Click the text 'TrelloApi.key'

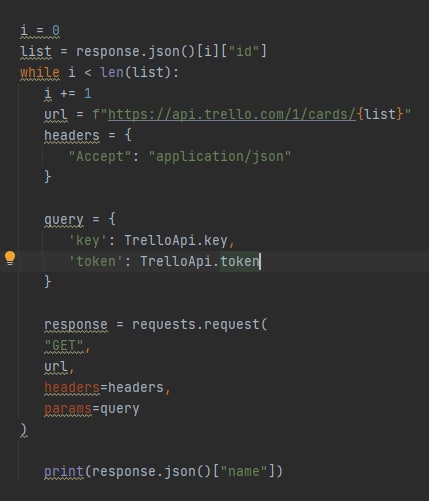[176, 240]
